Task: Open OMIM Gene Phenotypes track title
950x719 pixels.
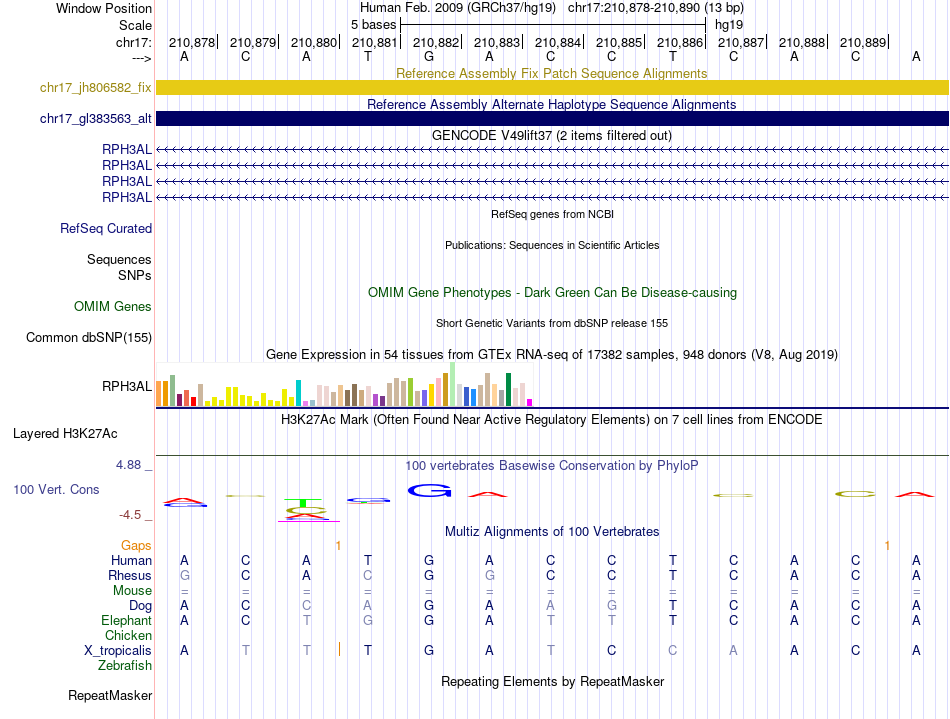Action: pyautogui.click(x=552, y=292)
